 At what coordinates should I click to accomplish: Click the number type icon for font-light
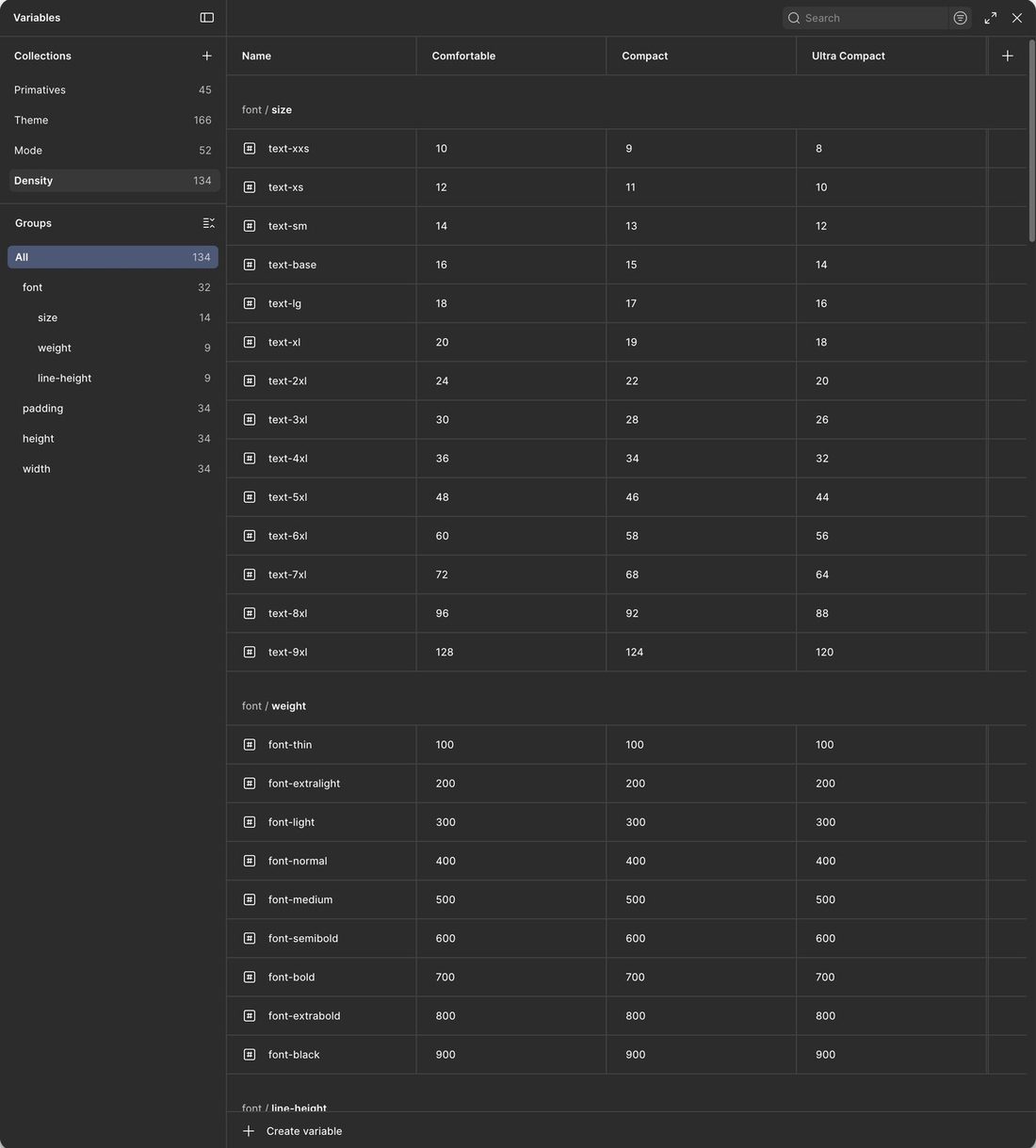click(250, 822)
